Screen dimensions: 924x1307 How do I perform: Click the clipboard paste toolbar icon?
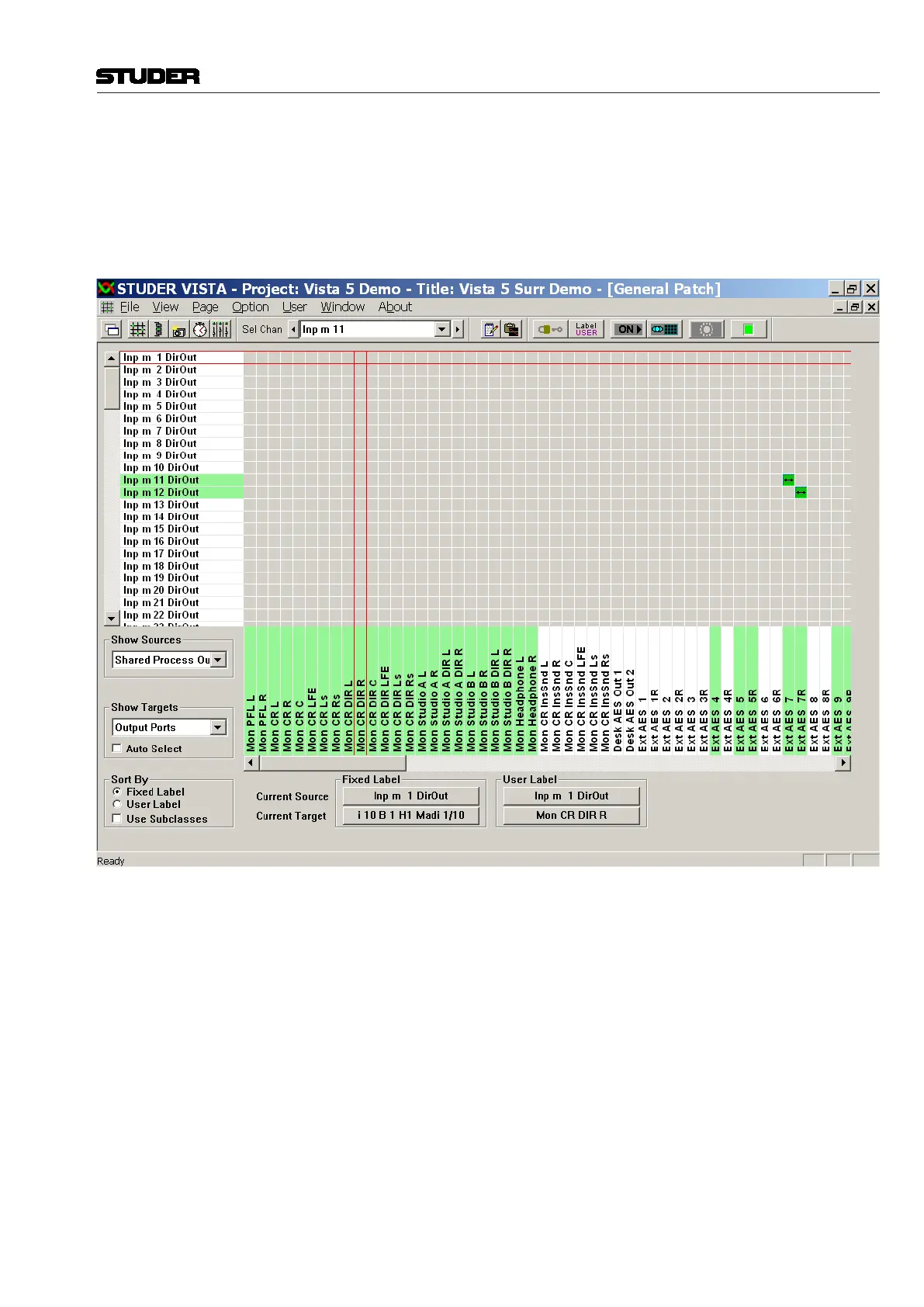[511, 329]
